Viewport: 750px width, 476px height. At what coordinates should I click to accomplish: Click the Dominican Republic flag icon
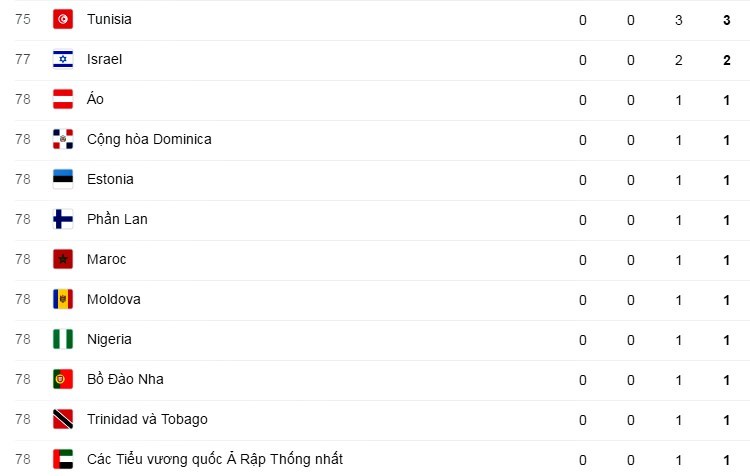[63, 139]
